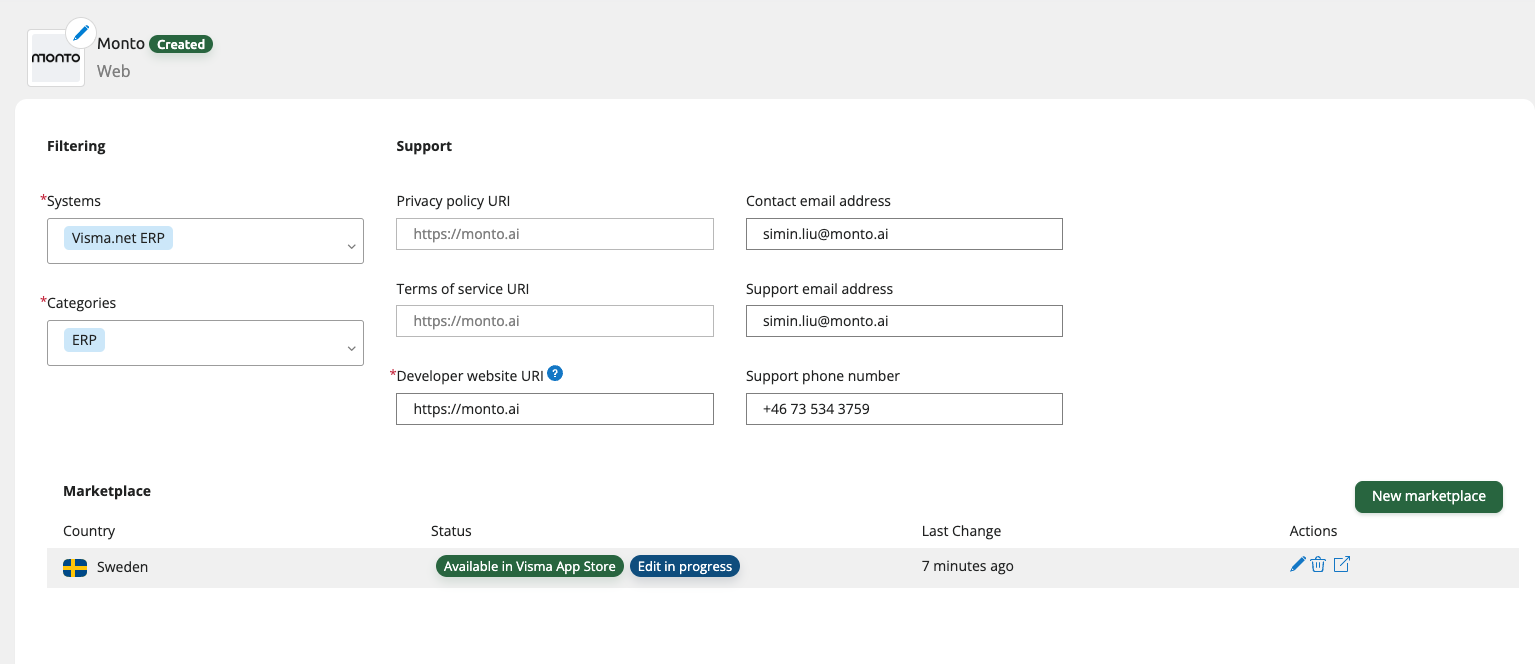Select the Contact email address field
Image resolution: width=1535 pixels, height=664 pixels.
[x=904, y=234]
